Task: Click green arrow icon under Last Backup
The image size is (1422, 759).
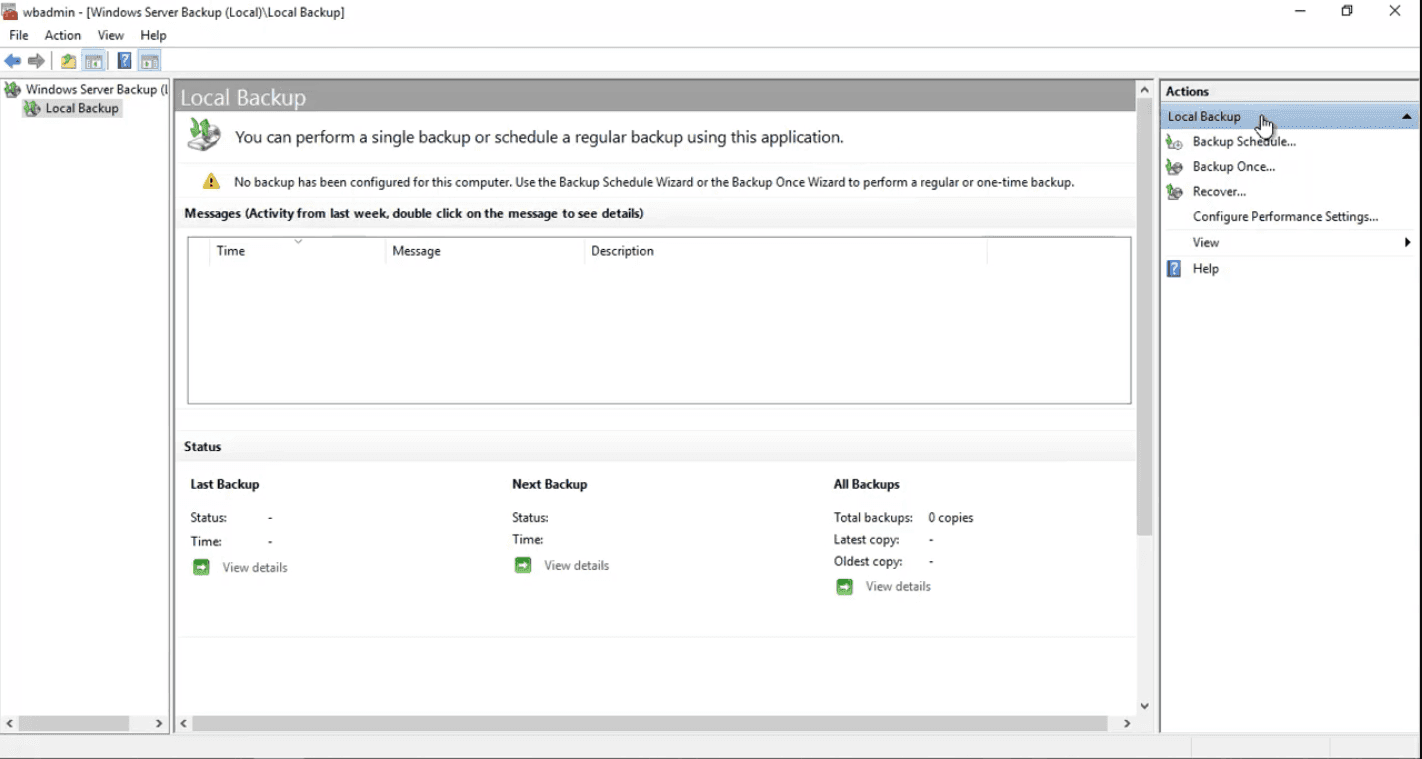Action: 201,568
